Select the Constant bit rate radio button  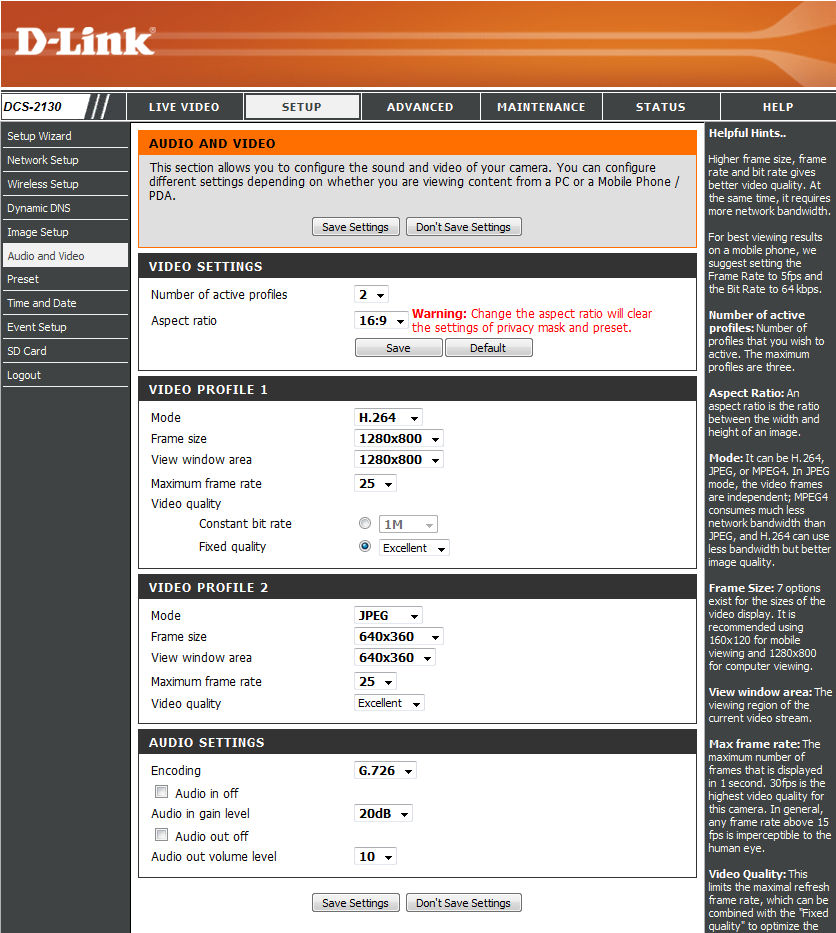click(x=365, y=524)
